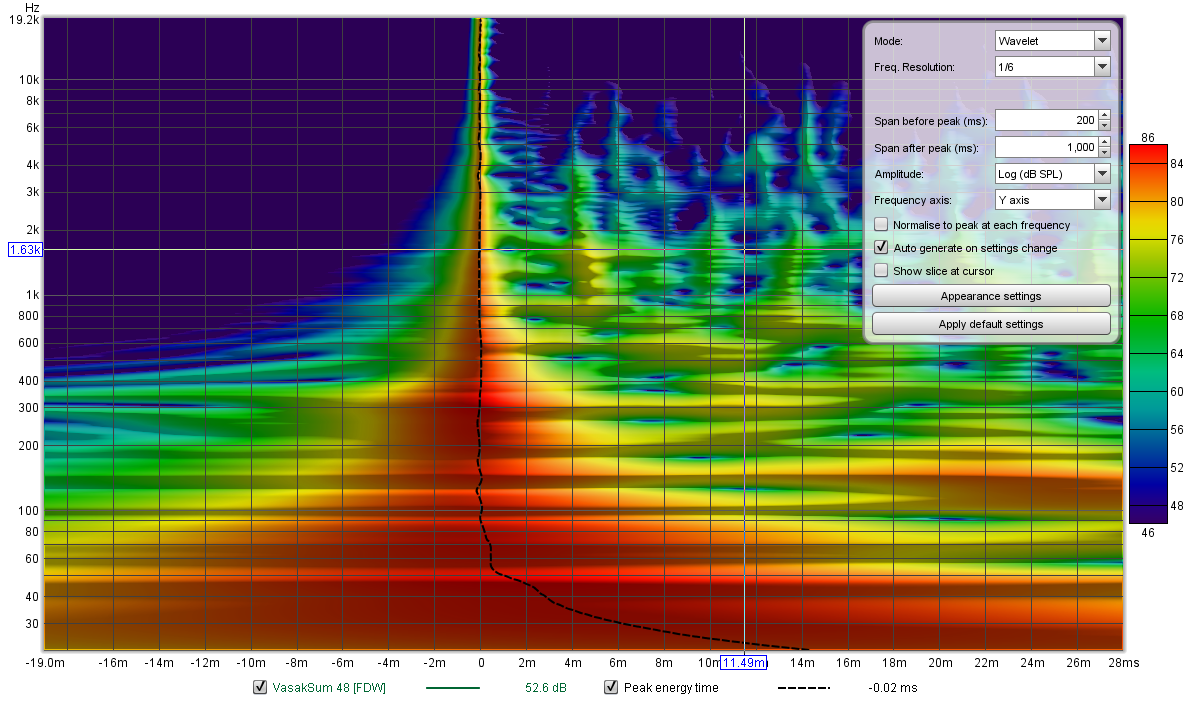1200x702 pixels.
Task: Decrease the Span before peak value
Action: coord(1104,125)
